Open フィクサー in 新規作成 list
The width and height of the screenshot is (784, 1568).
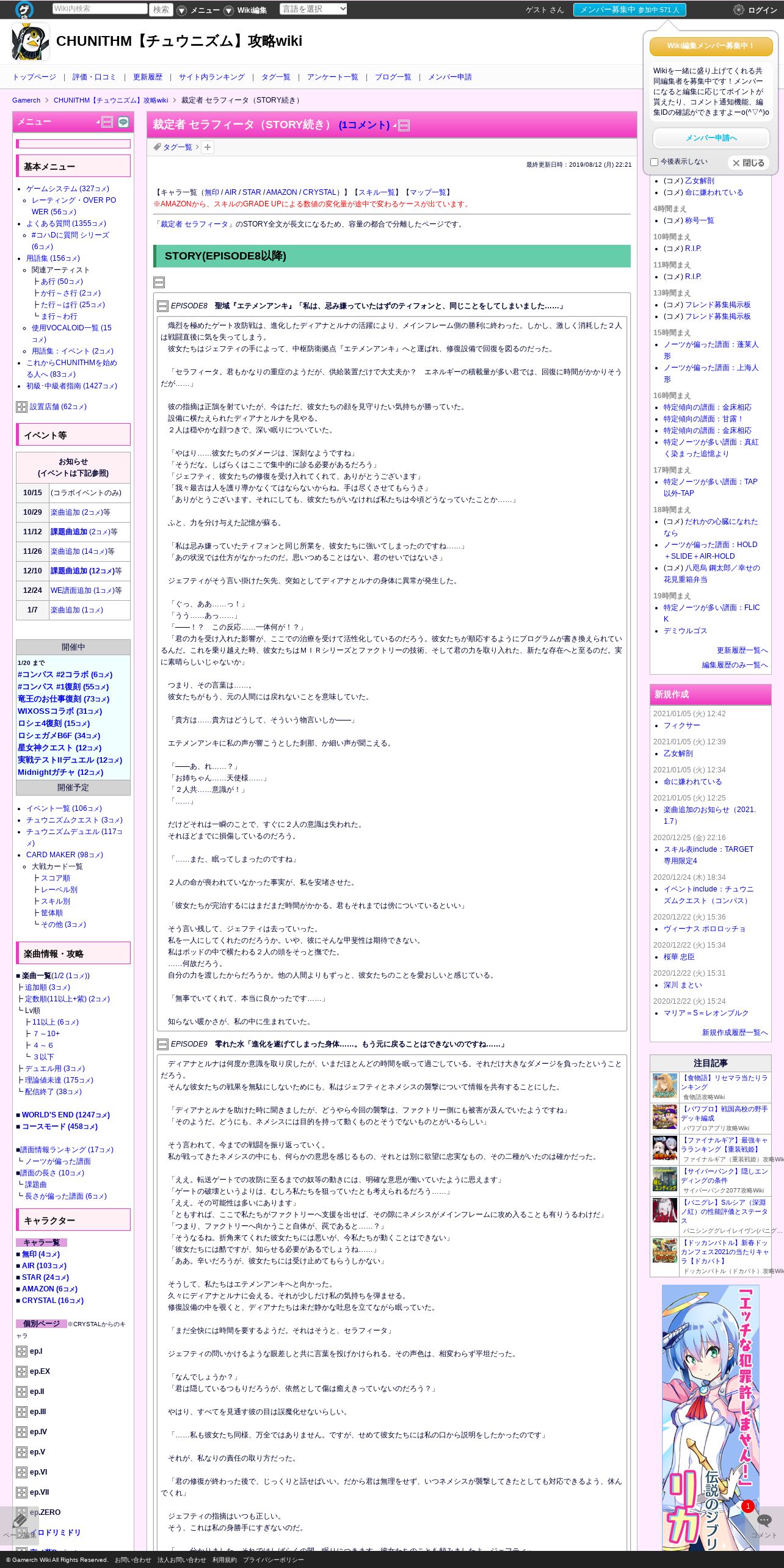click(681, 726)
